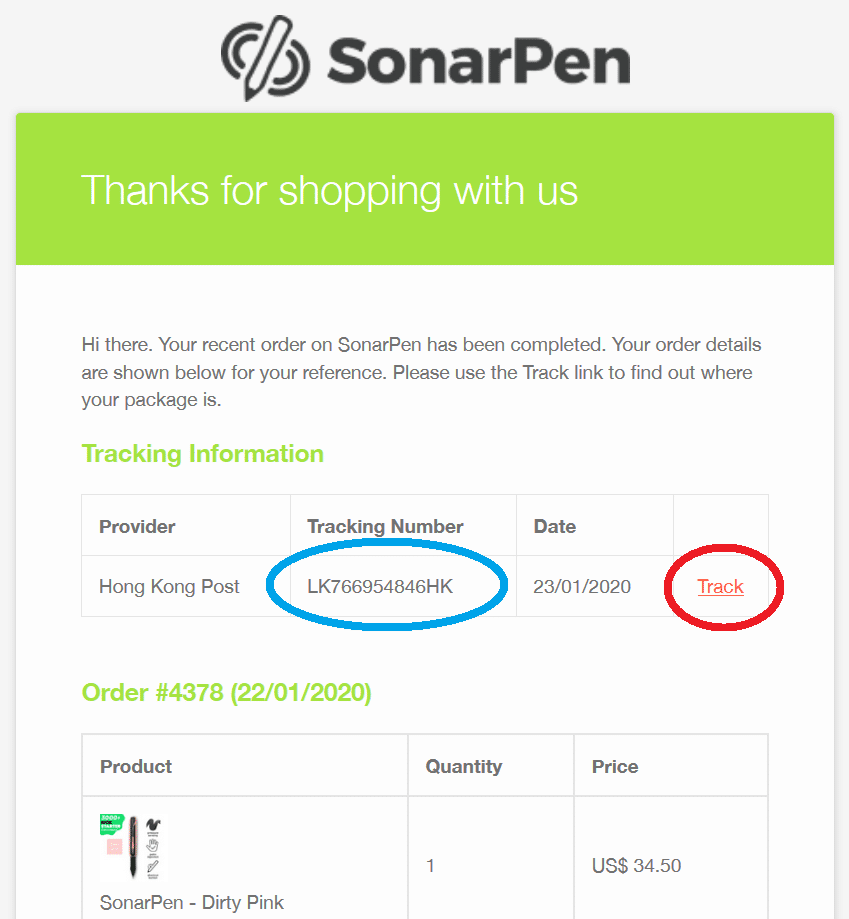This screenshot has width=849, height=919.
Task: Click the Quantity column header
Action: [464, 767]
